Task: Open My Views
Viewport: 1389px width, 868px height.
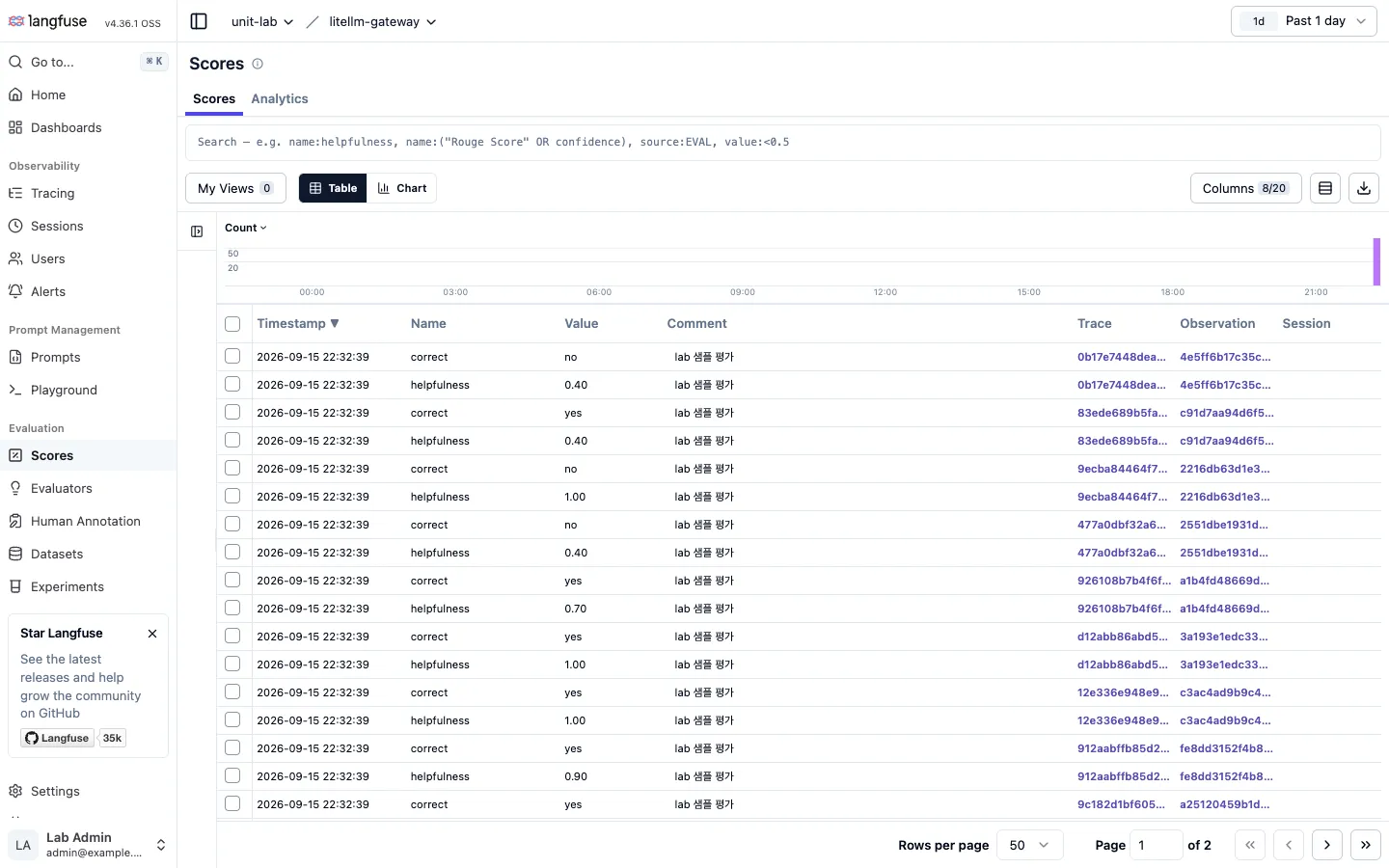Action: tap(235, 188)
